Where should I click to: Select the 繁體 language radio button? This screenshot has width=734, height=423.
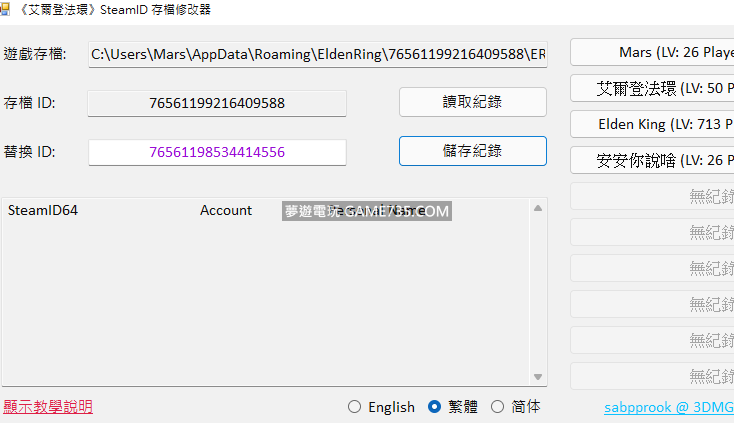pyautogui.click(x=434, y=407)
